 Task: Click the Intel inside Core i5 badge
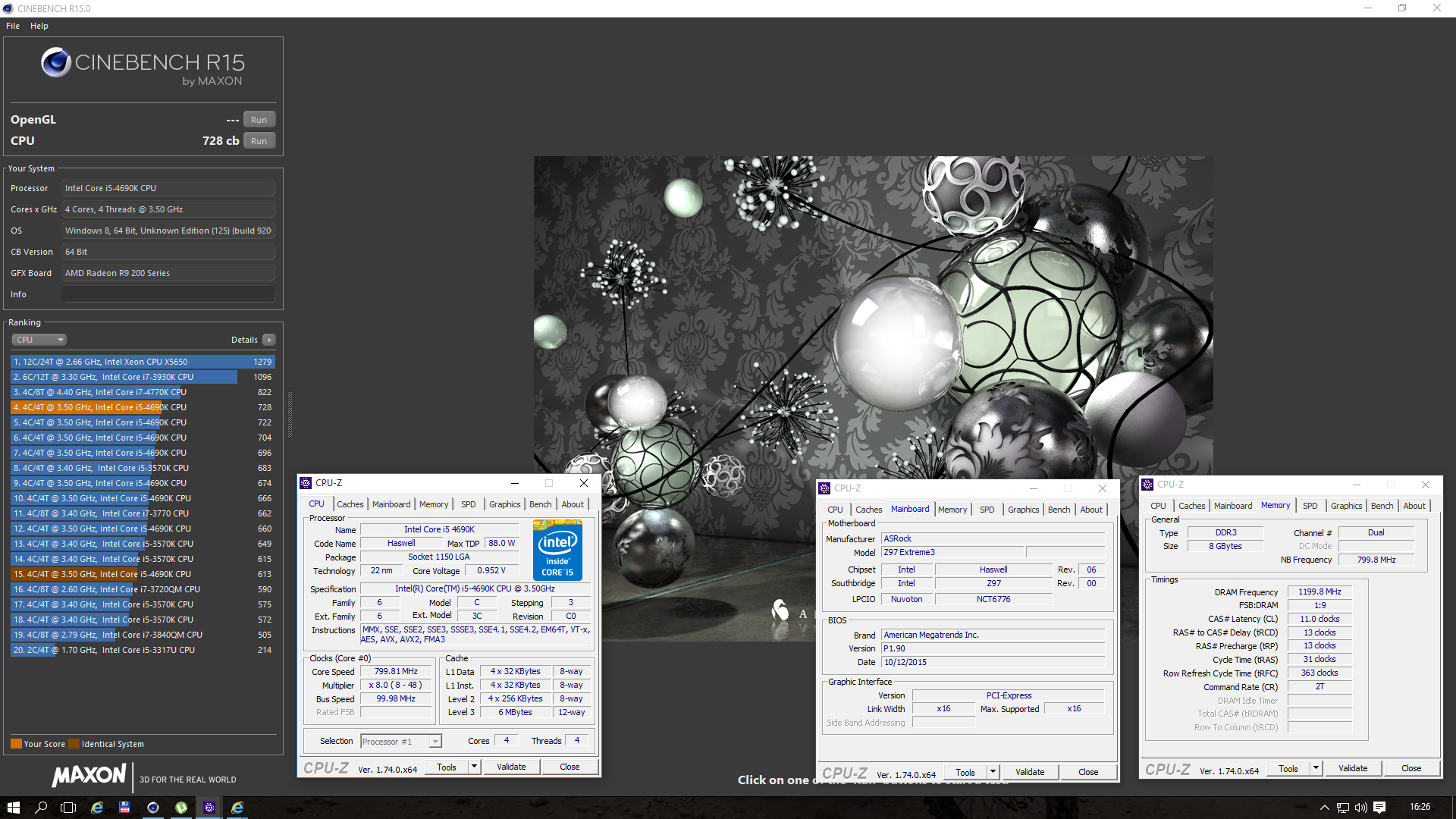click(557, 550)
